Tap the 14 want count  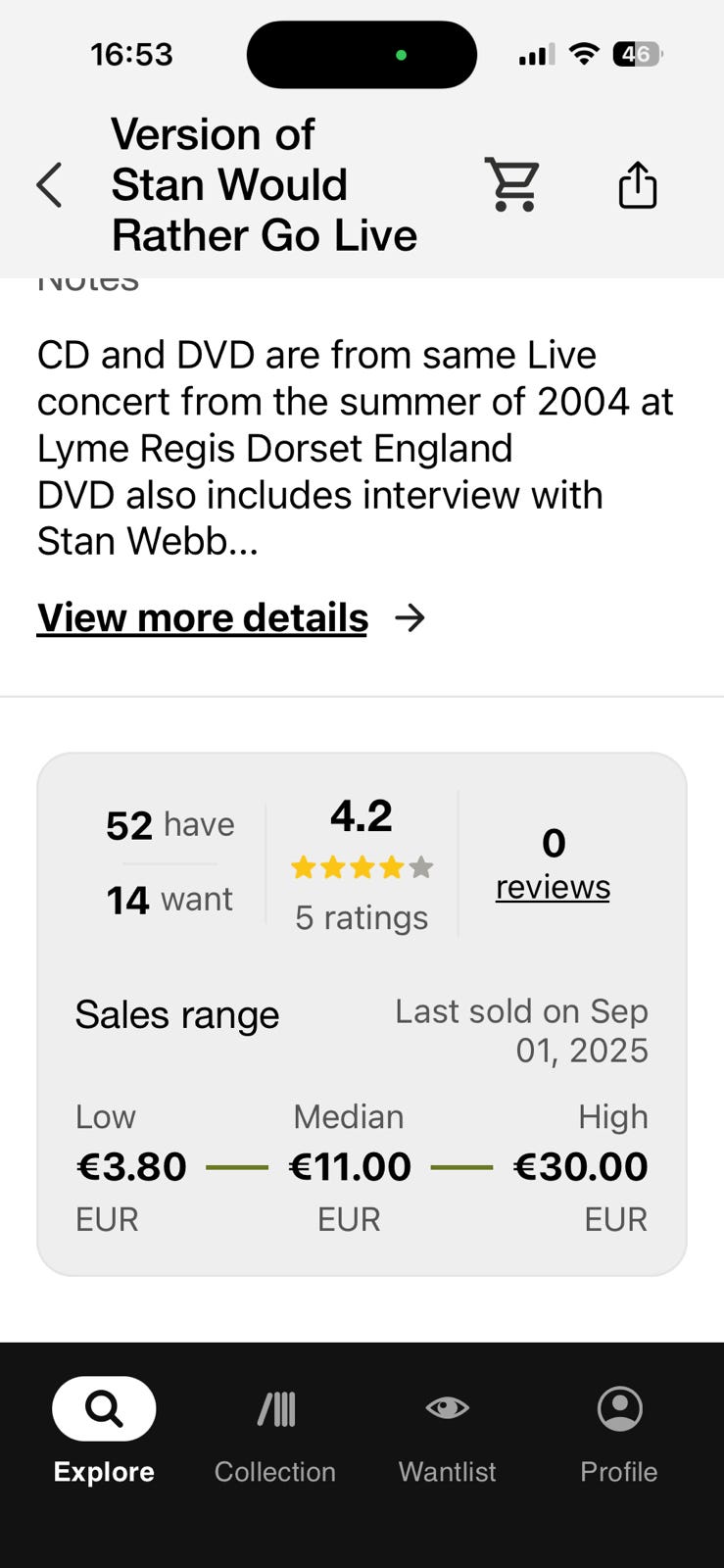click(x=169, y=899)
